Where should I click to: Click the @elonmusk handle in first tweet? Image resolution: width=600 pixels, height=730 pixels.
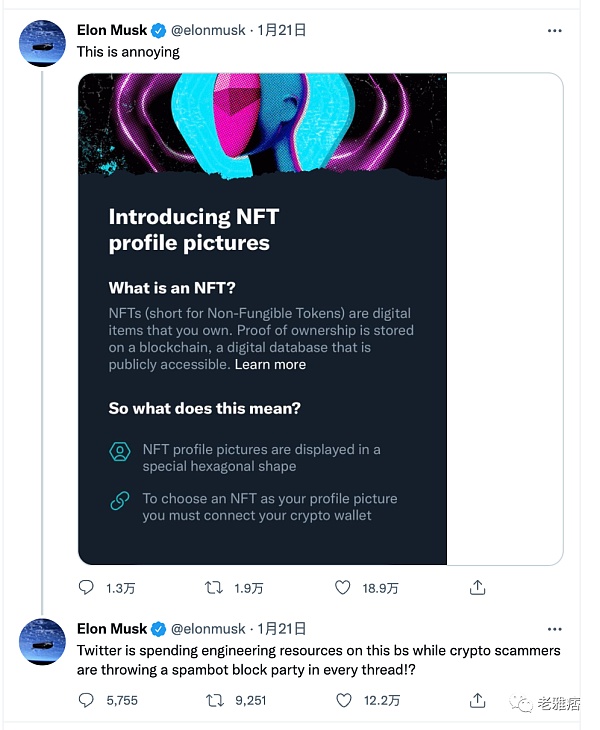coord(208,30)
